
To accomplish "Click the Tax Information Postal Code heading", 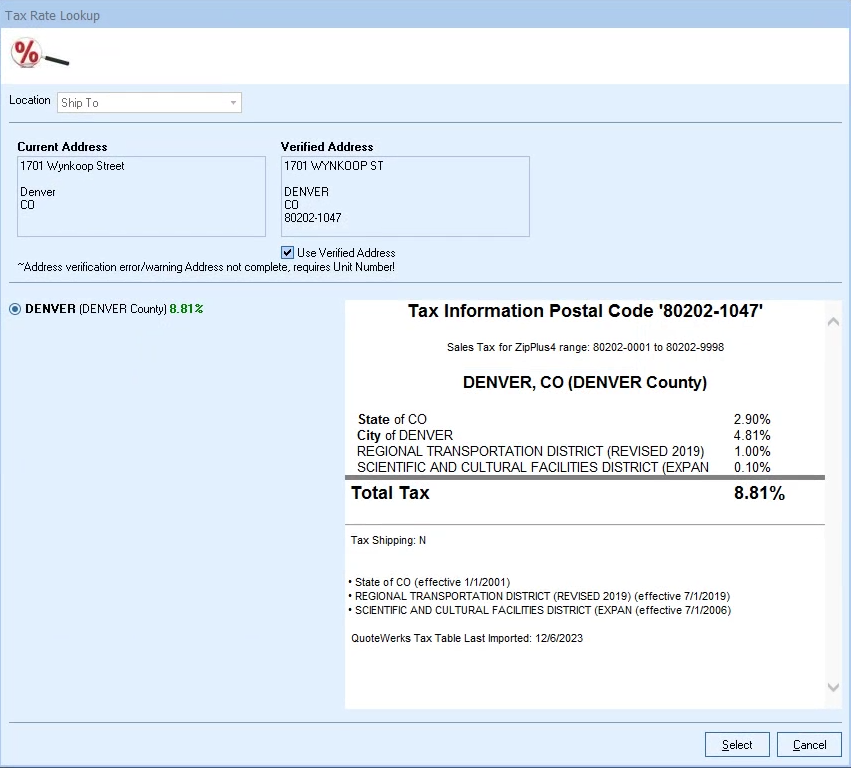I will pyautogui.click(x=585, y=312).
